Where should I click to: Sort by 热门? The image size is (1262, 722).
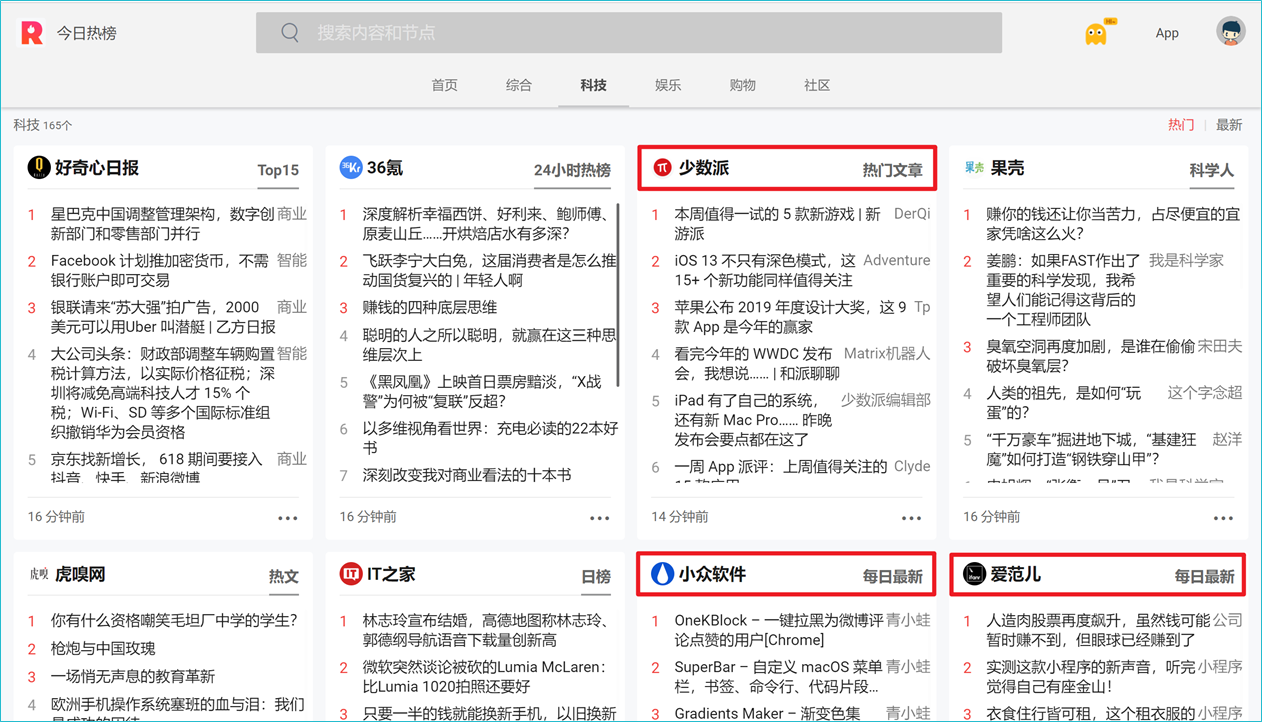1181,125
